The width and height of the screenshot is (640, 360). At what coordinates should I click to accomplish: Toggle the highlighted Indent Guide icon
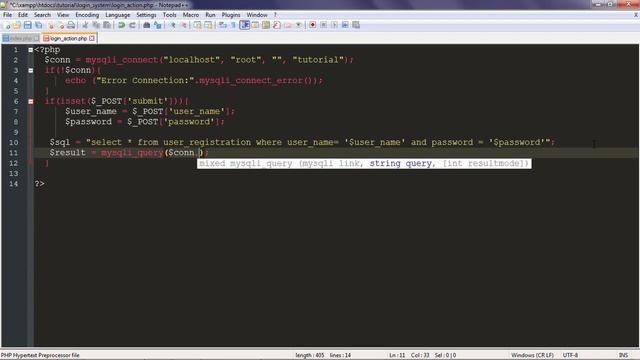coord(244,25)
